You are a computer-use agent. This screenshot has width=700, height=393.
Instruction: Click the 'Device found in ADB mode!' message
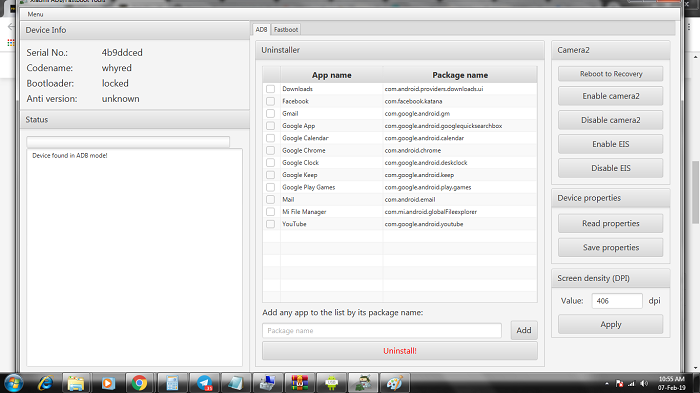tap(70, 155)
